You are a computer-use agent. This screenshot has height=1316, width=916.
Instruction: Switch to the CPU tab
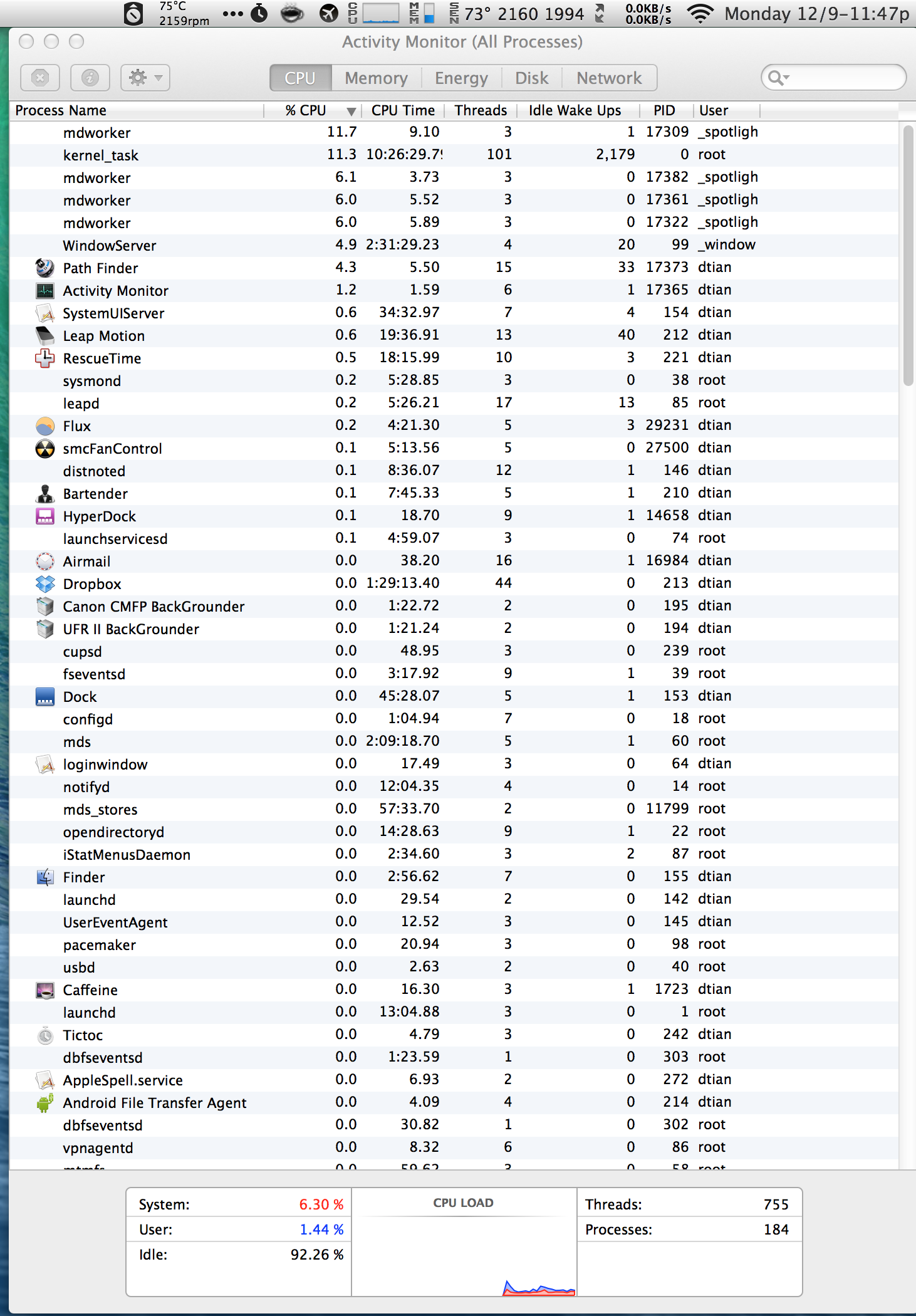pyautogui.click(x=300, y=78)
